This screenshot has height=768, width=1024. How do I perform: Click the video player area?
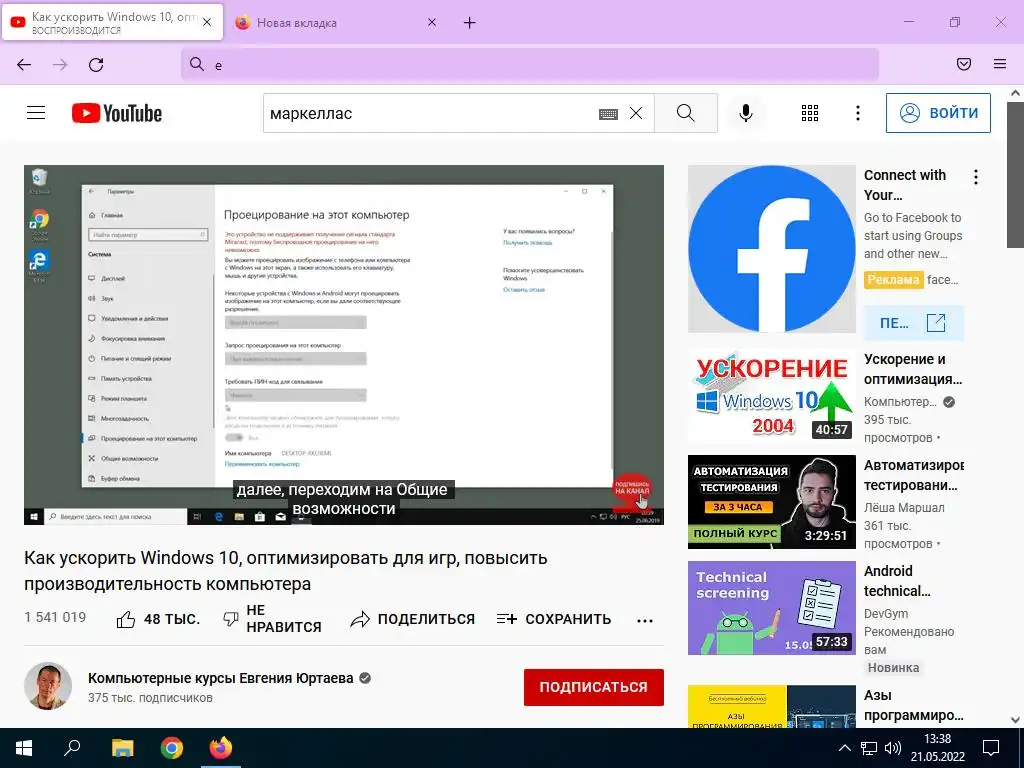pyautogui.click(x=344, y=345)
